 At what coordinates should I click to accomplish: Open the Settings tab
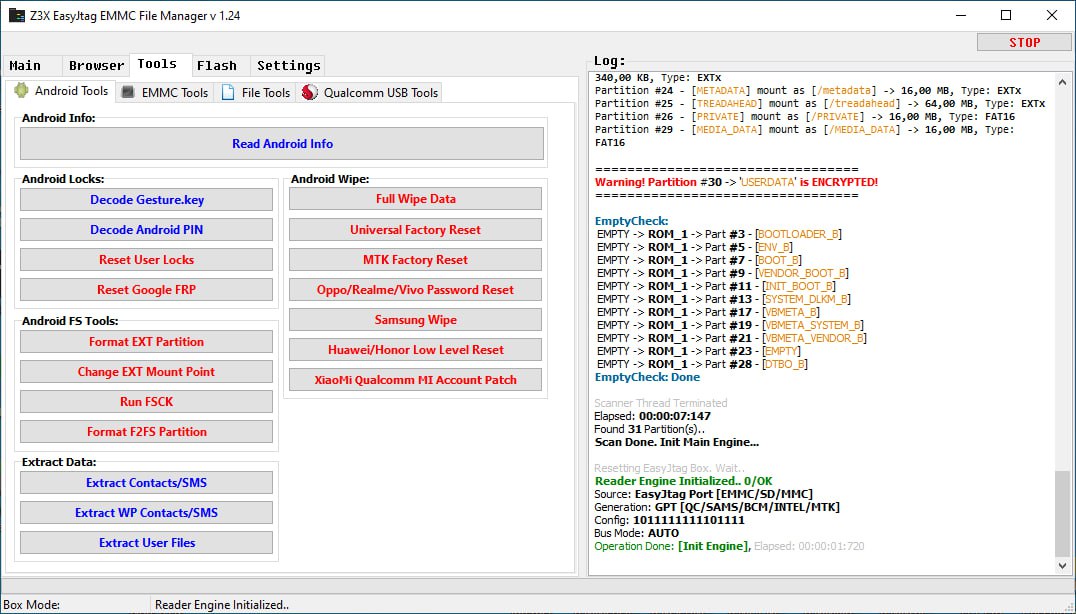coord(288,66)
